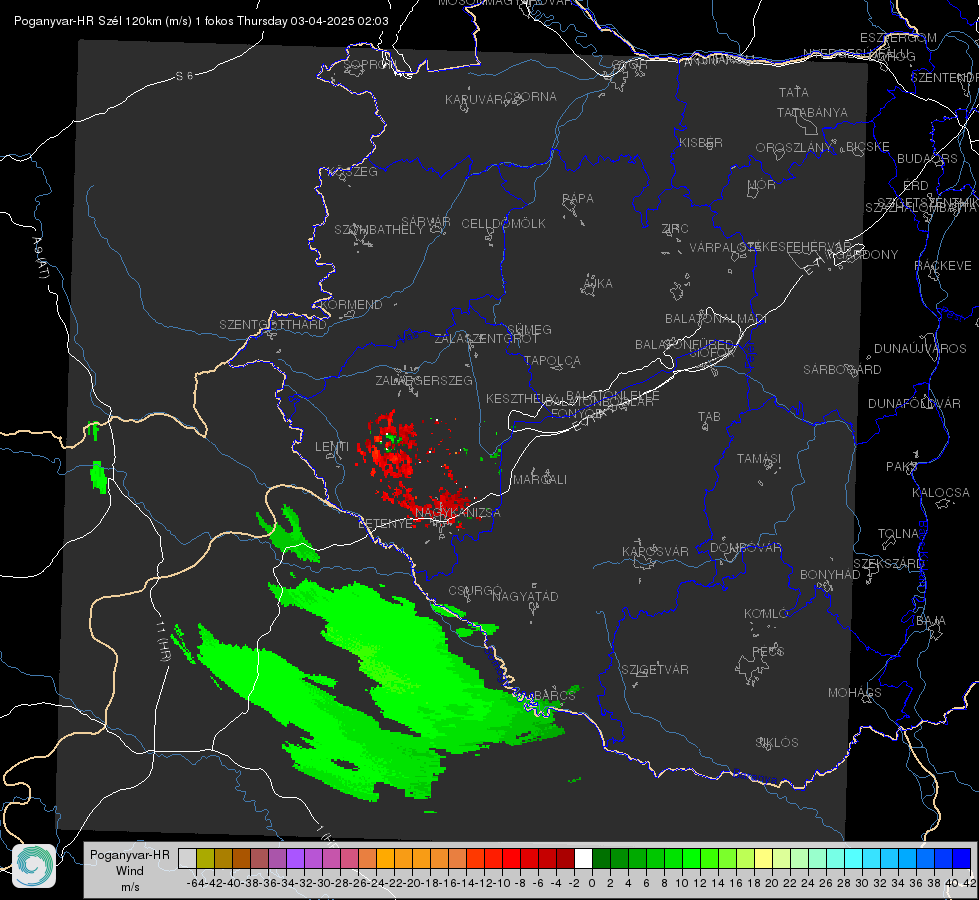Click the TATABANYA label
The height and width of the screenshot is (900, 979).
pos(812,112)
